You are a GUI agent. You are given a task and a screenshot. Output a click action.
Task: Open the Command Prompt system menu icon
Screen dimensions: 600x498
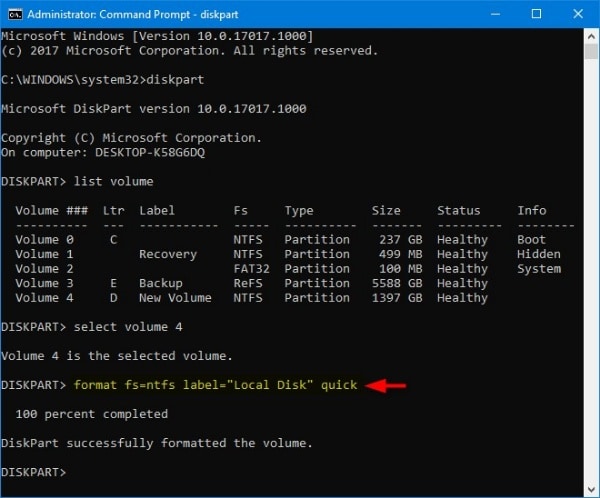[x=15, y=15]
